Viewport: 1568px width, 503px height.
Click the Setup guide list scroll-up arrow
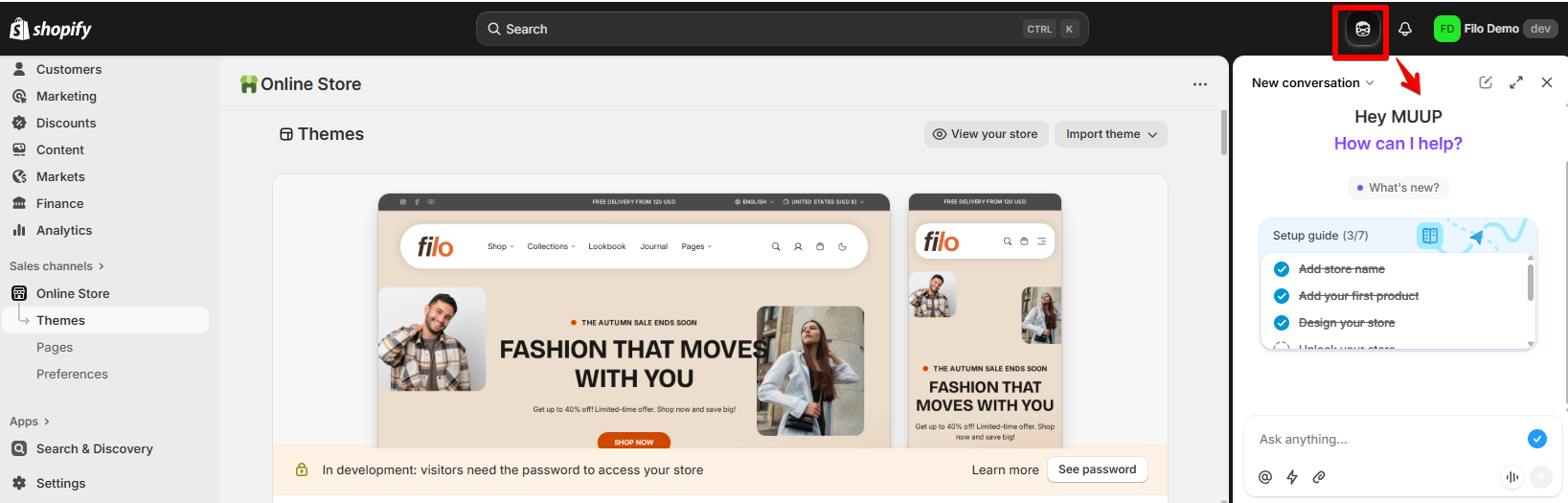1531,258
